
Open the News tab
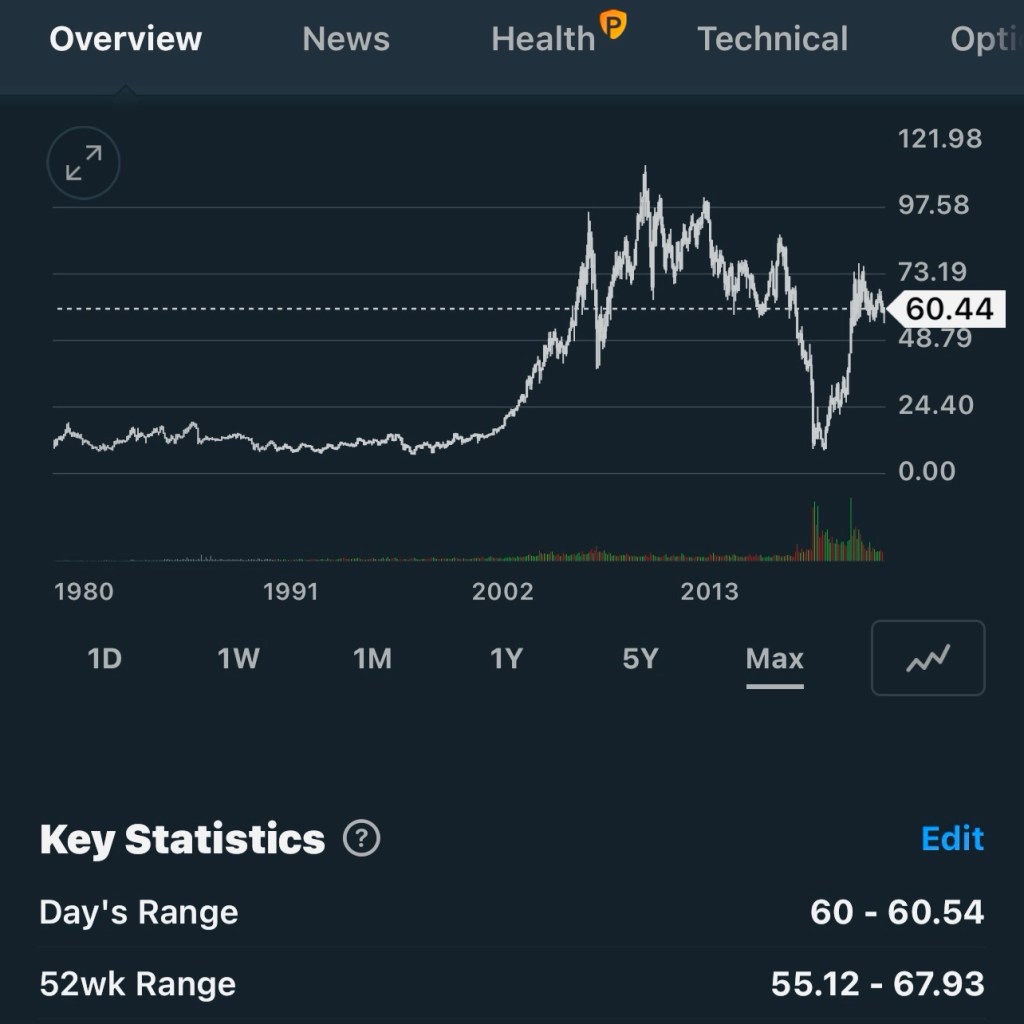coord(346,39)
